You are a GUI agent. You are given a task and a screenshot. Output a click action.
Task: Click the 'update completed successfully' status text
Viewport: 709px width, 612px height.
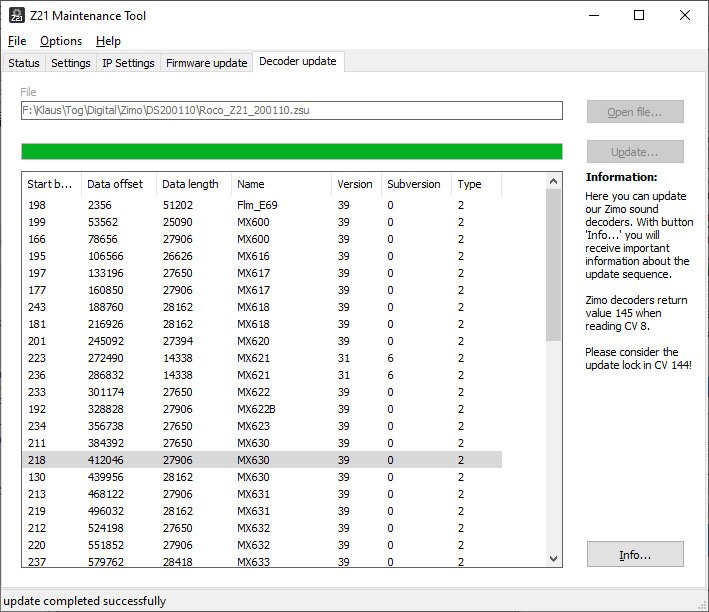click(x=85, y=601)
